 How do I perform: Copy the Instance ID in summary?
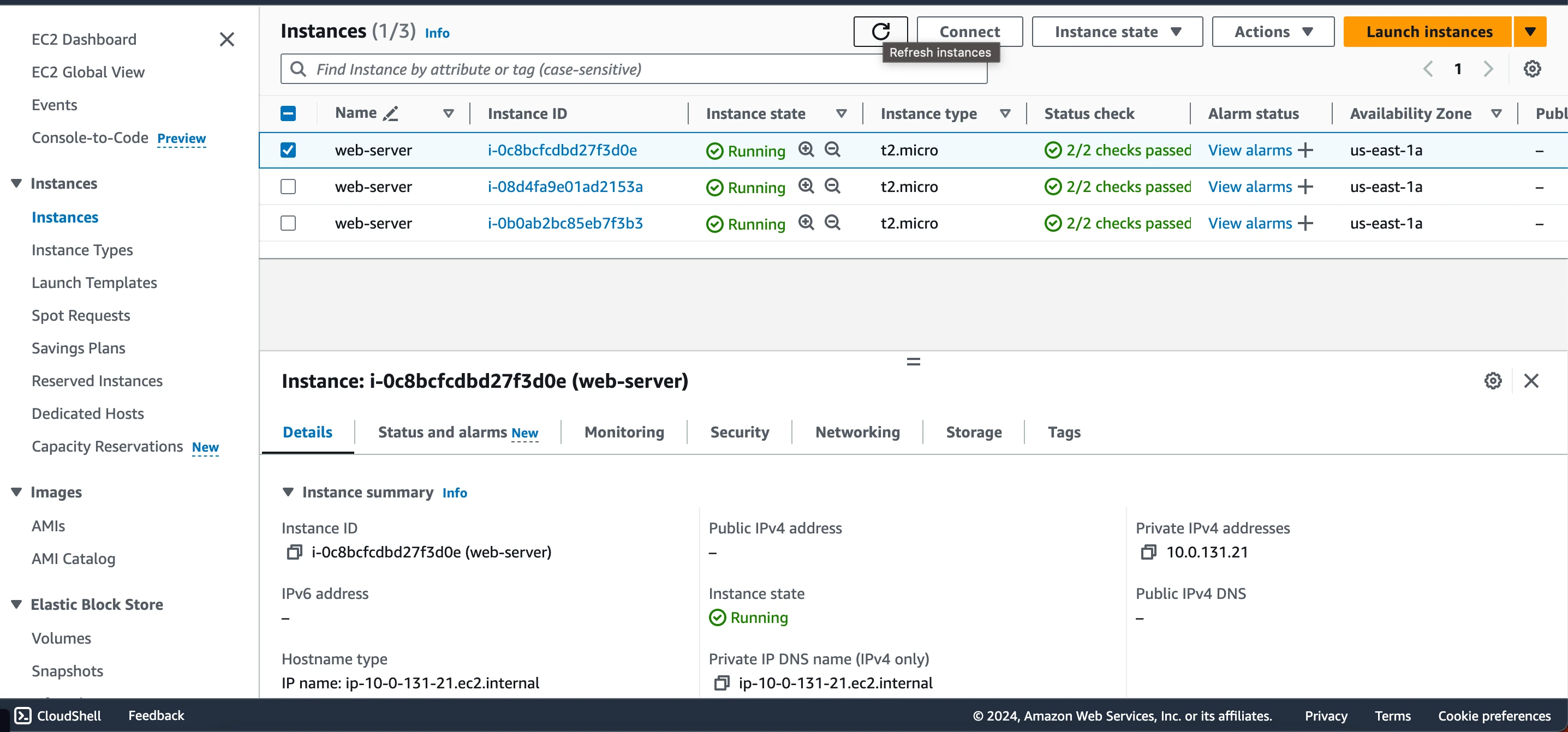[294, 552]
